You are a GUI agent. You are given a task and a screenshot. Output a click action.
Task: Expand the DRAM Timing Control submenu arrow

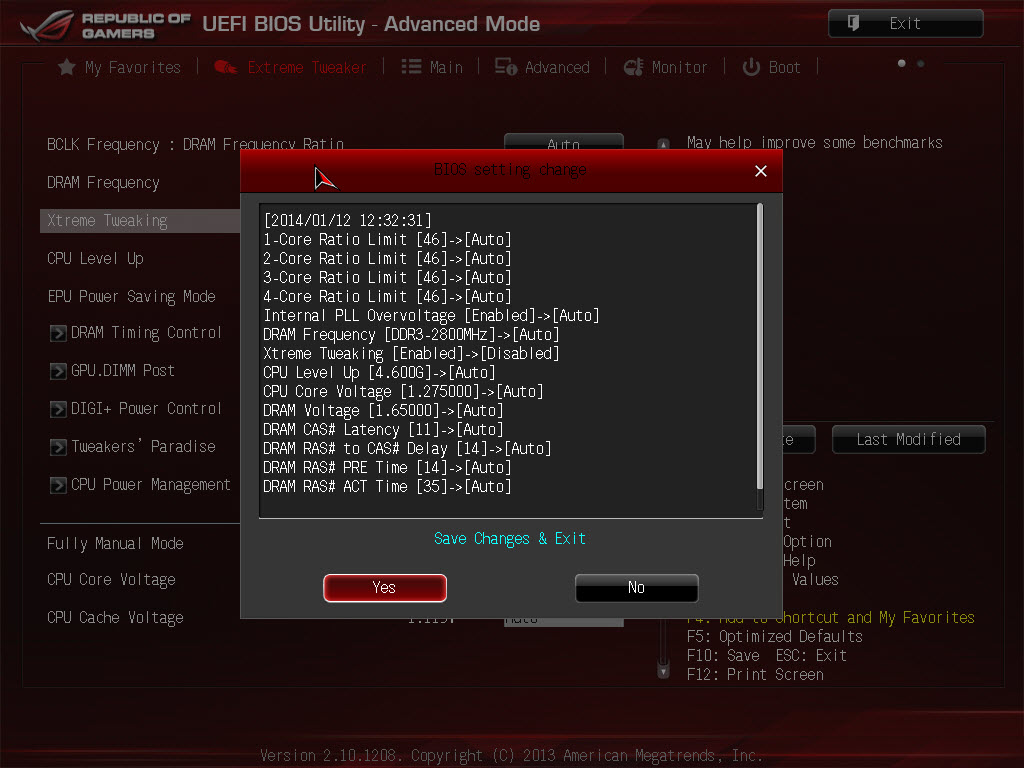pos(58,333)
